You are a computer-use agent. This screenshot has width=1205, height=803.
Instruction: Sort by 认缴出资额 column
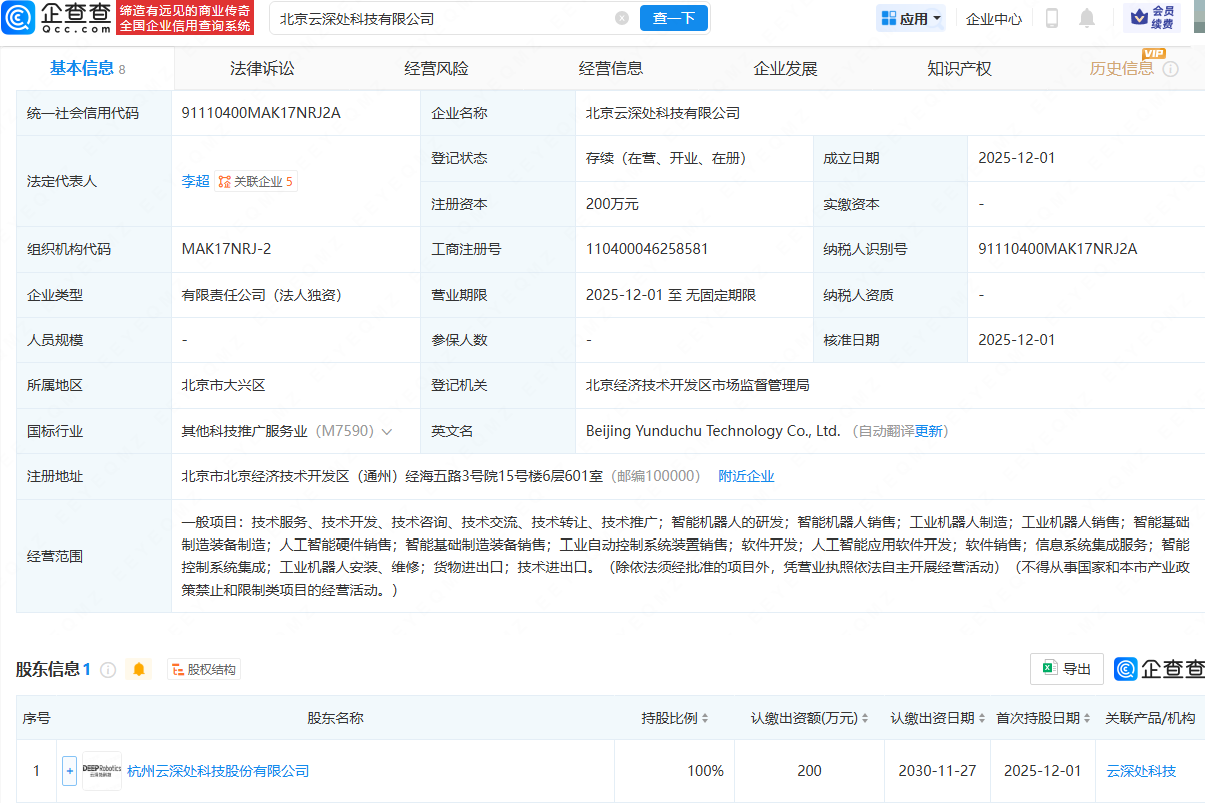(x=810, y=718)
